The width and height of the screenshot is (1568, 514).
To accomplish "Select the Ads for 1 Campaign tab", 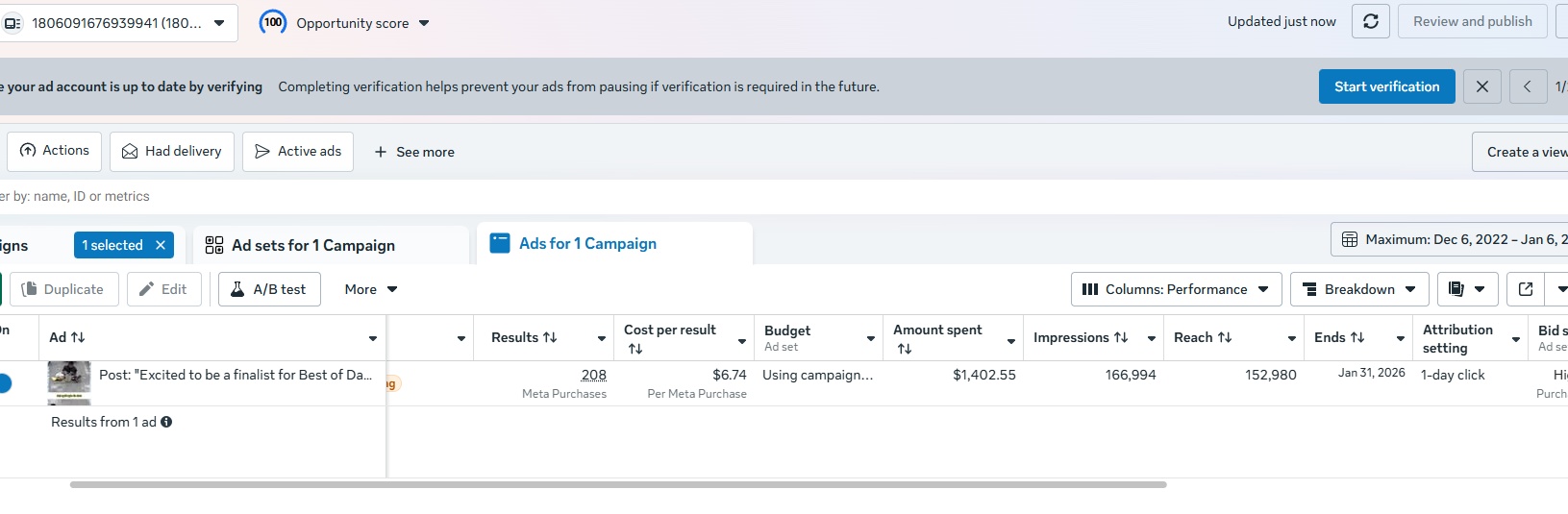I will point(587,244).
